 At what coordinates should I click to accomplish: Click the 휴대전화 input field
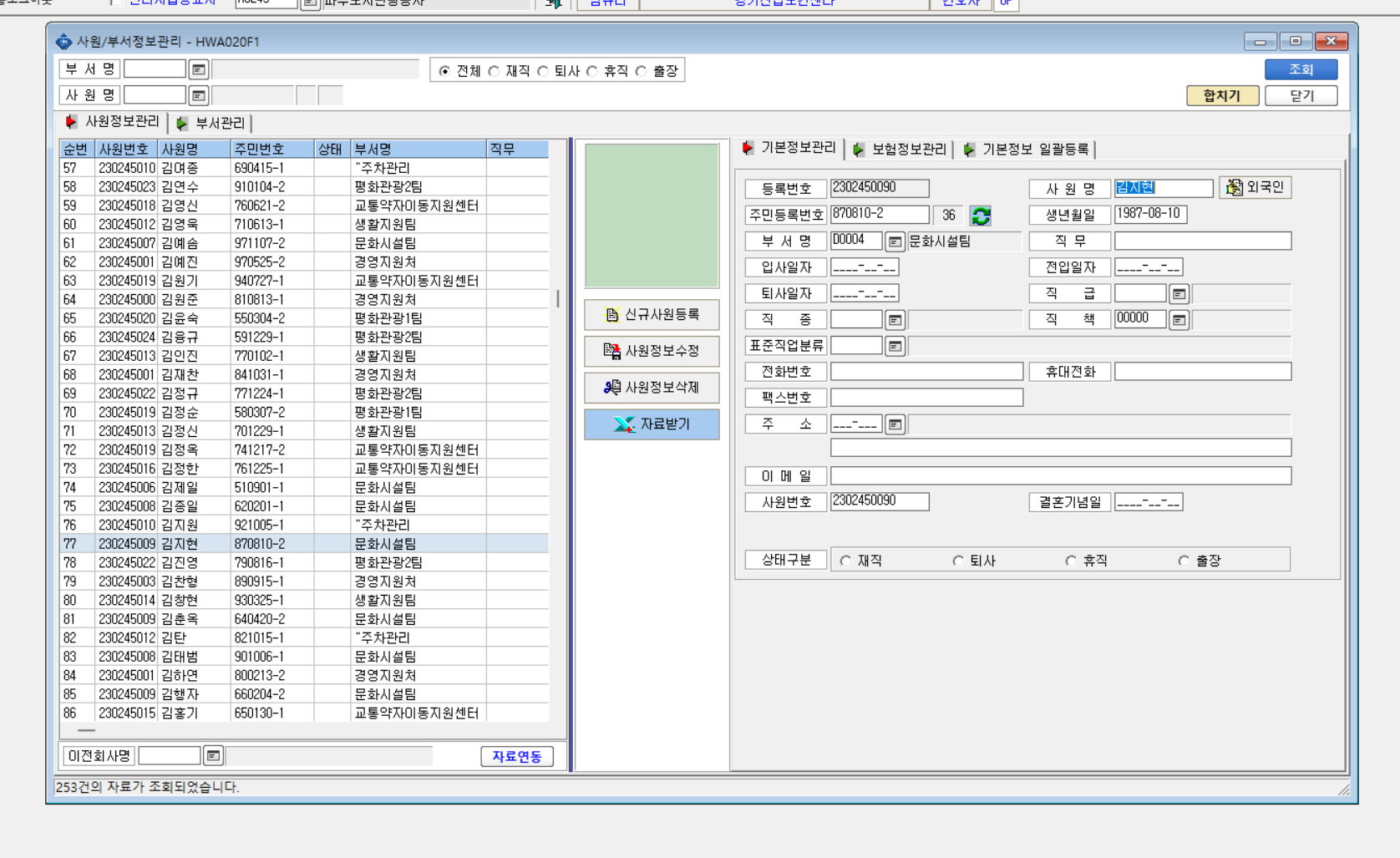pyautogui.click(x=1203, y=372)
